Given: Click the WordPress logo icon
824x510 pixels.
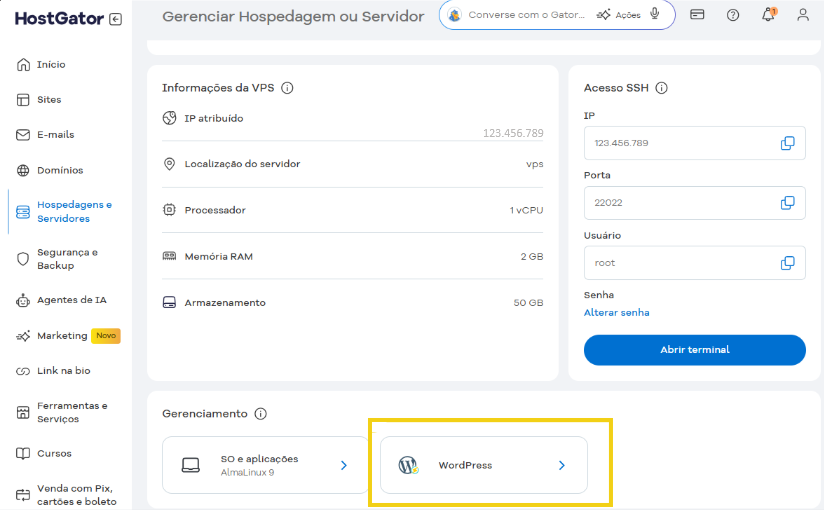Looking at the screenshot, I should [x=408, y=465].
